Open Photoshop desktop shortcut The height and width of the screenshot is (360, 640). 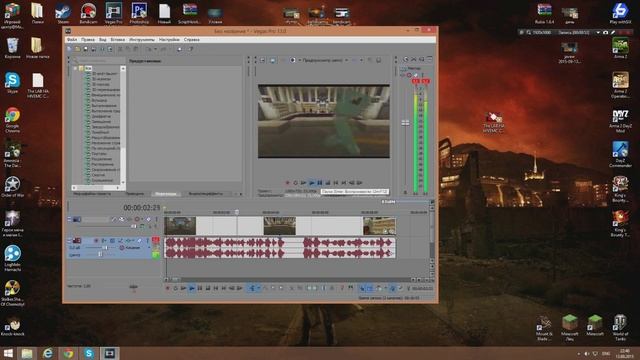pyautogui.click(x=139, y=13)
